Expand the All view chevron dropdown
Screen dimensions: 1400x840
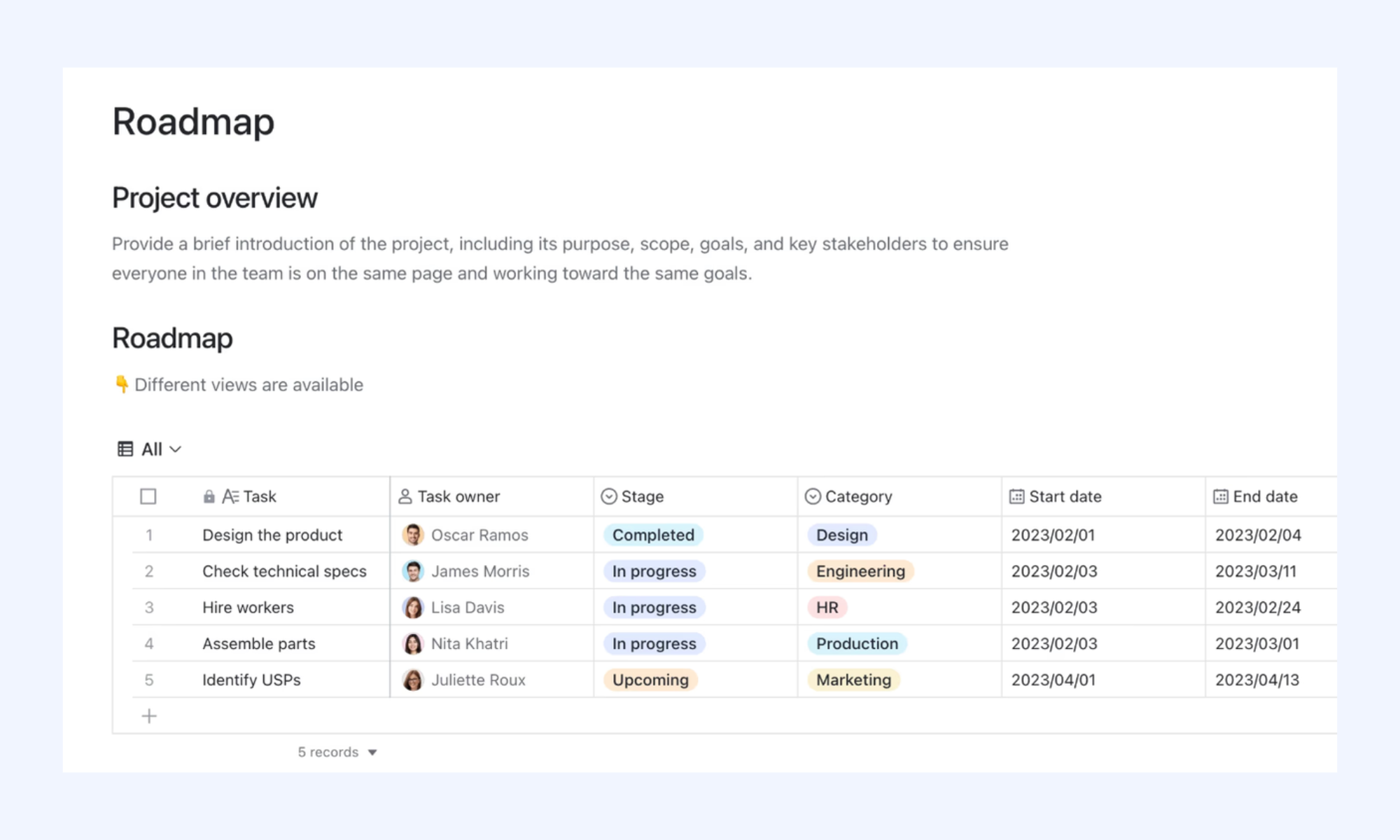click(x=176, y=449)
